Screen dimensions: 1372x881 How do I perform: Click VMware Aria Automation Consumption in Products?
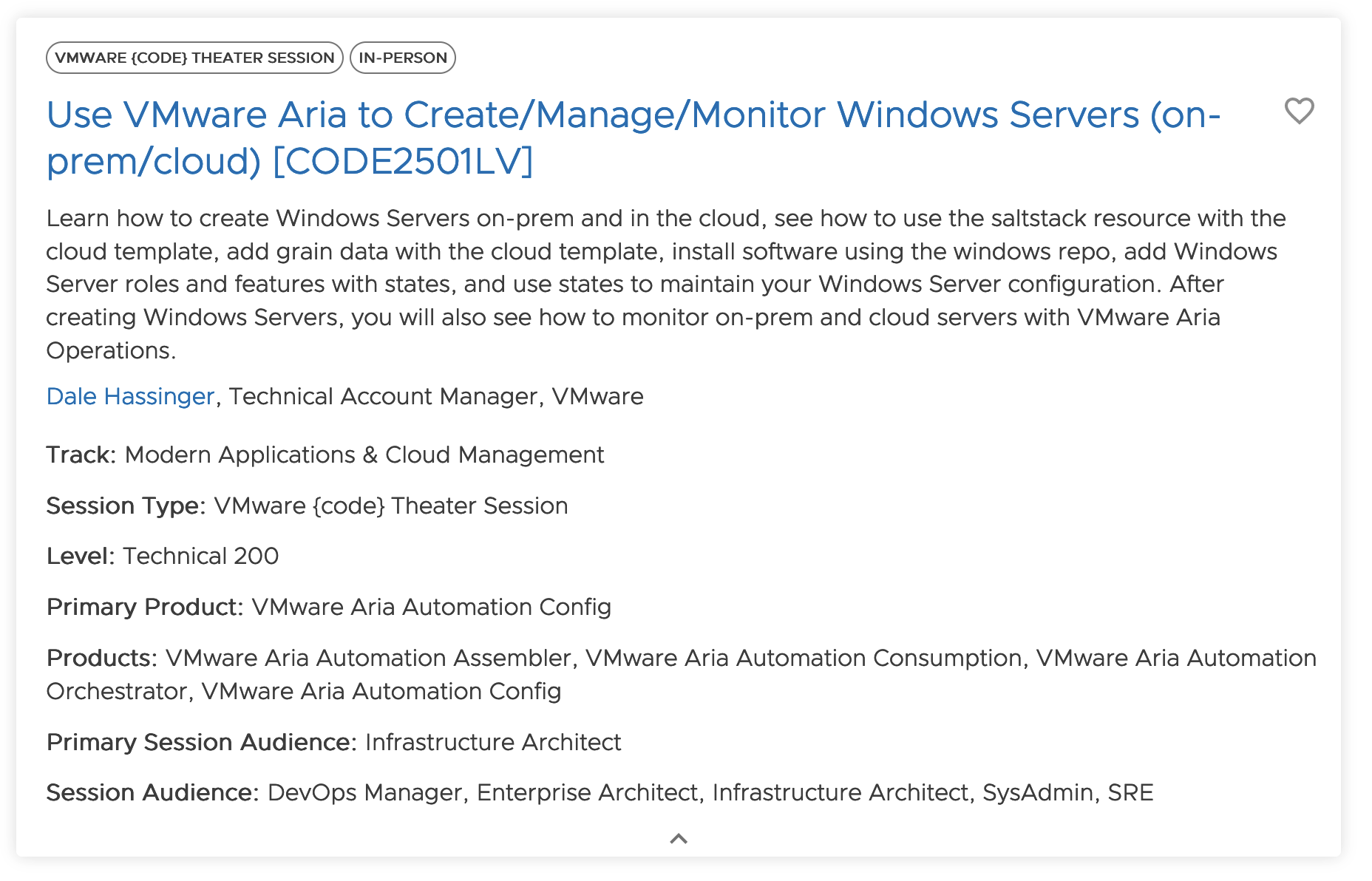click(x=804, y=658)
